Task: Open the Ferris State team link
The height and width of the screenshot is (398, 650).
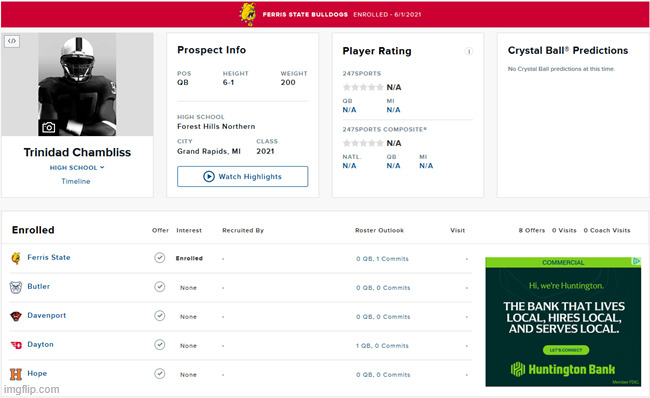Action: tap(49, 257)
